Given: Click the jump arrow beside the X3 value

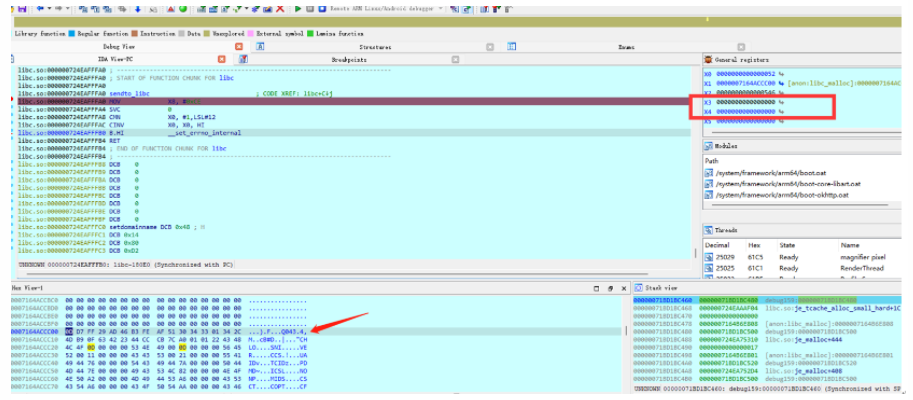Looking at the screenshot, I should click(x=781, y=102).
